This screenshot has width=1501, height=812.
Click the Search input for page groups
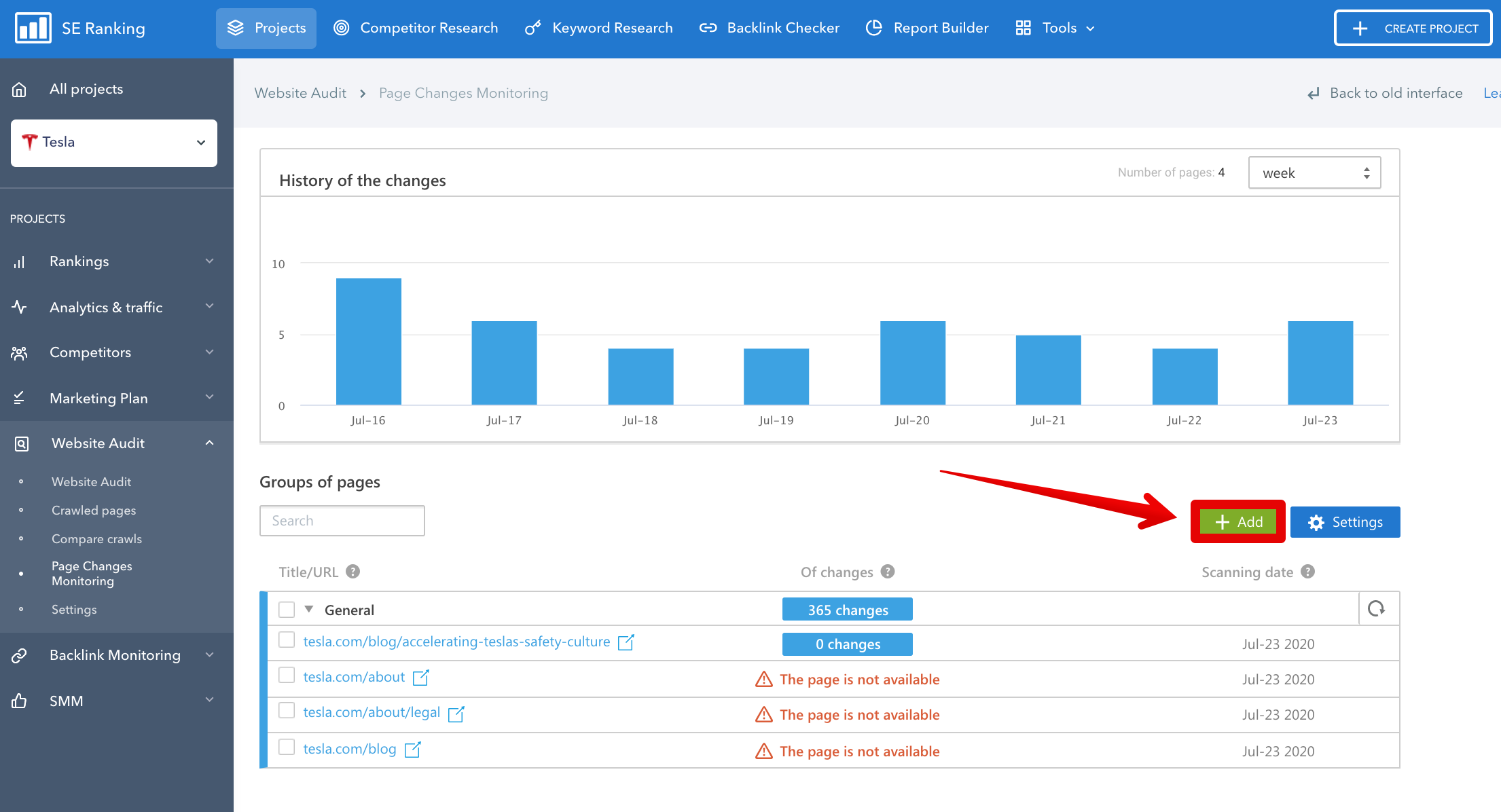pyautogui.click(x=342, y=521)
